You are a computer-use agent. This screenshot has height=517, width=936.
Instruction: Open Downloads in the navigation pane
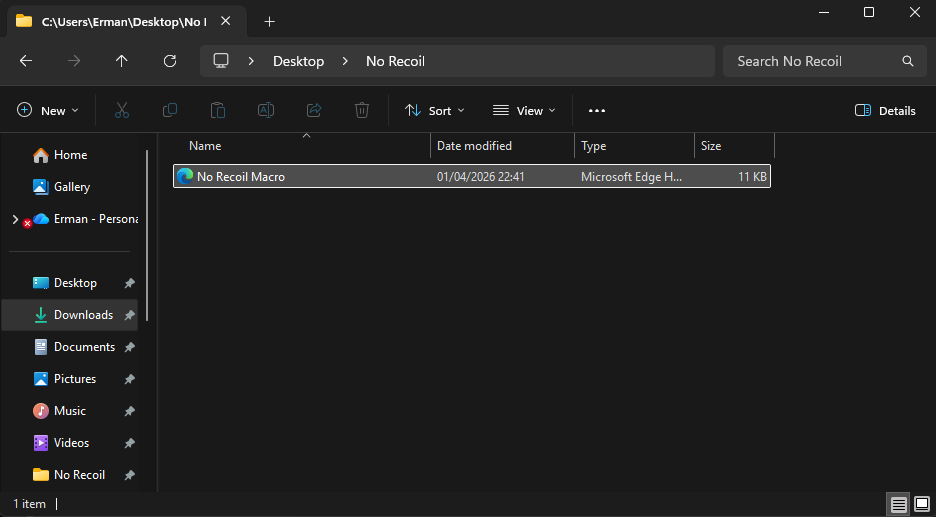[83, 315]
